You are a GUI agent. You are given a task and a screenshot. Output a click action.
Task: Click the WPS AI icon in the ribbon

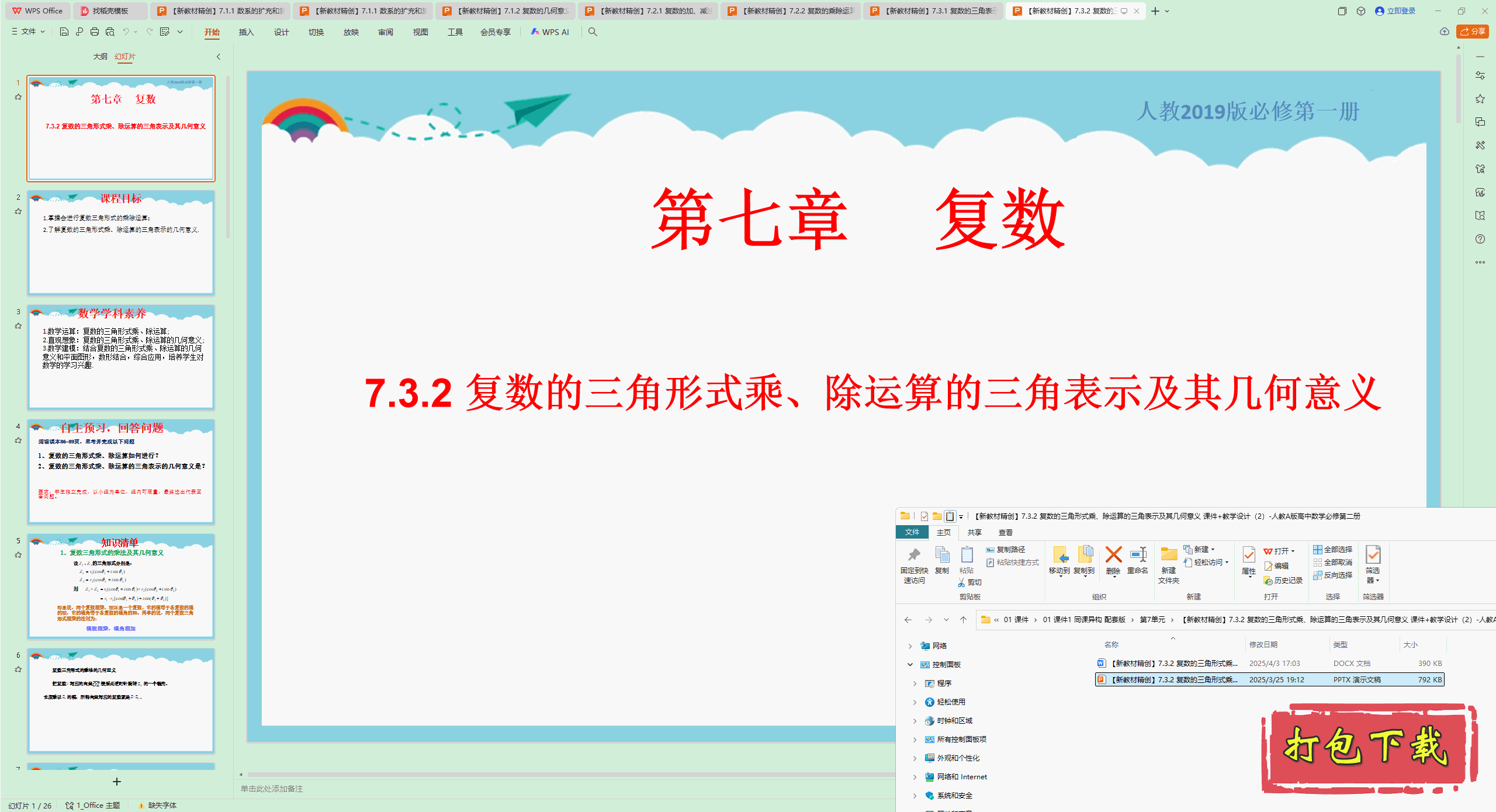[536, 32]
